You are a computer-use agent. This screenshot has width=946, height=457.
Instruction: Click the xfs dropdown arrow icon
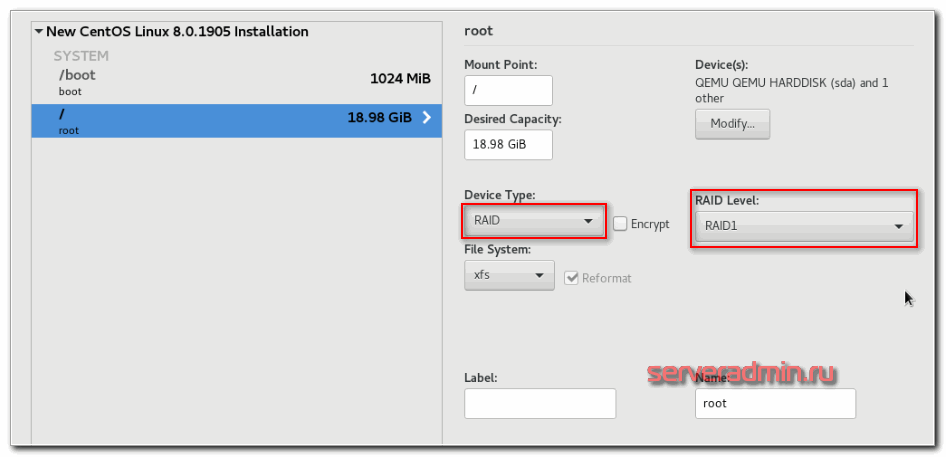(540, 275)
